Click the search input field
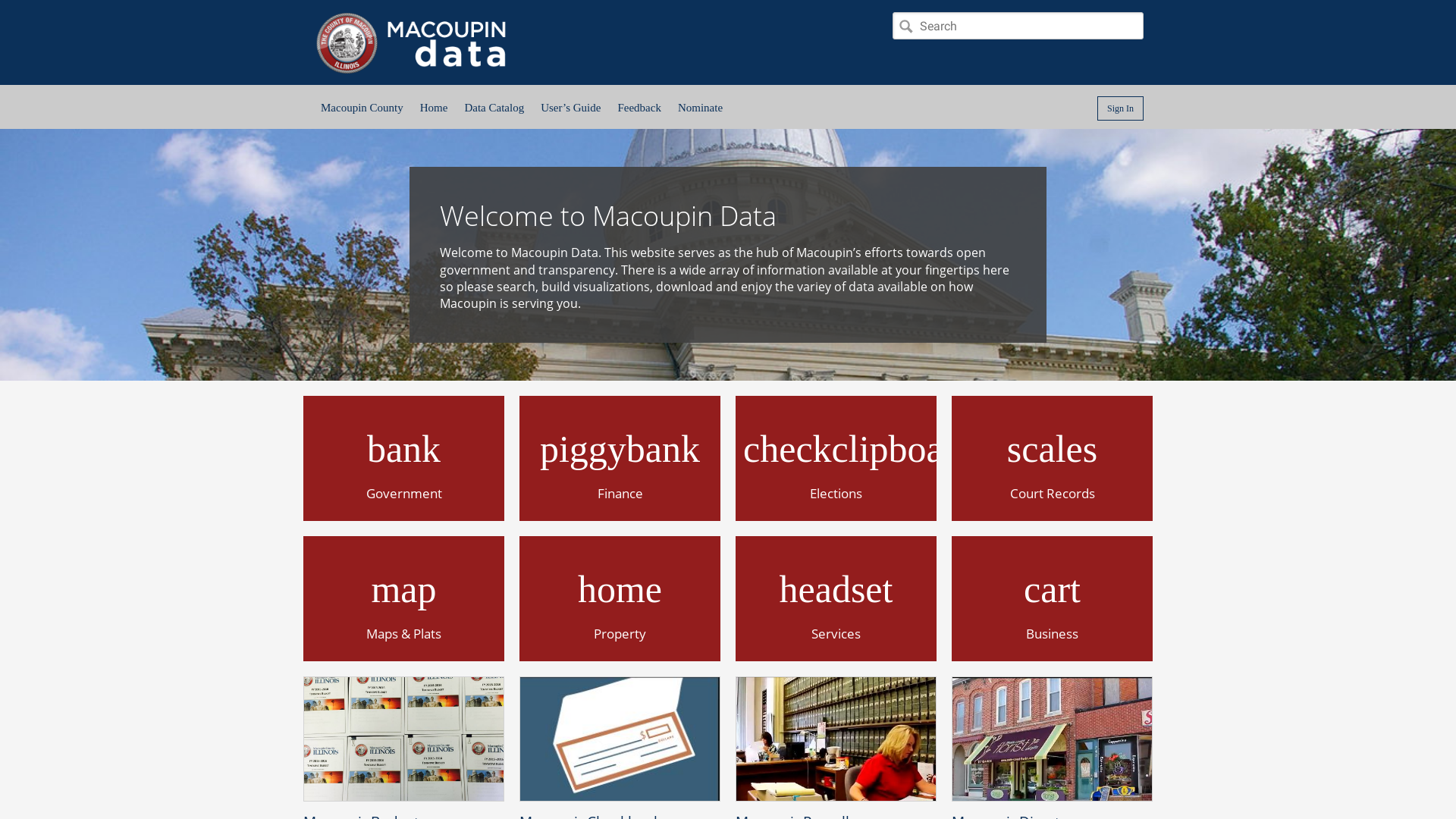This screenshot has width=1456, height=819. click(1017, 26)
